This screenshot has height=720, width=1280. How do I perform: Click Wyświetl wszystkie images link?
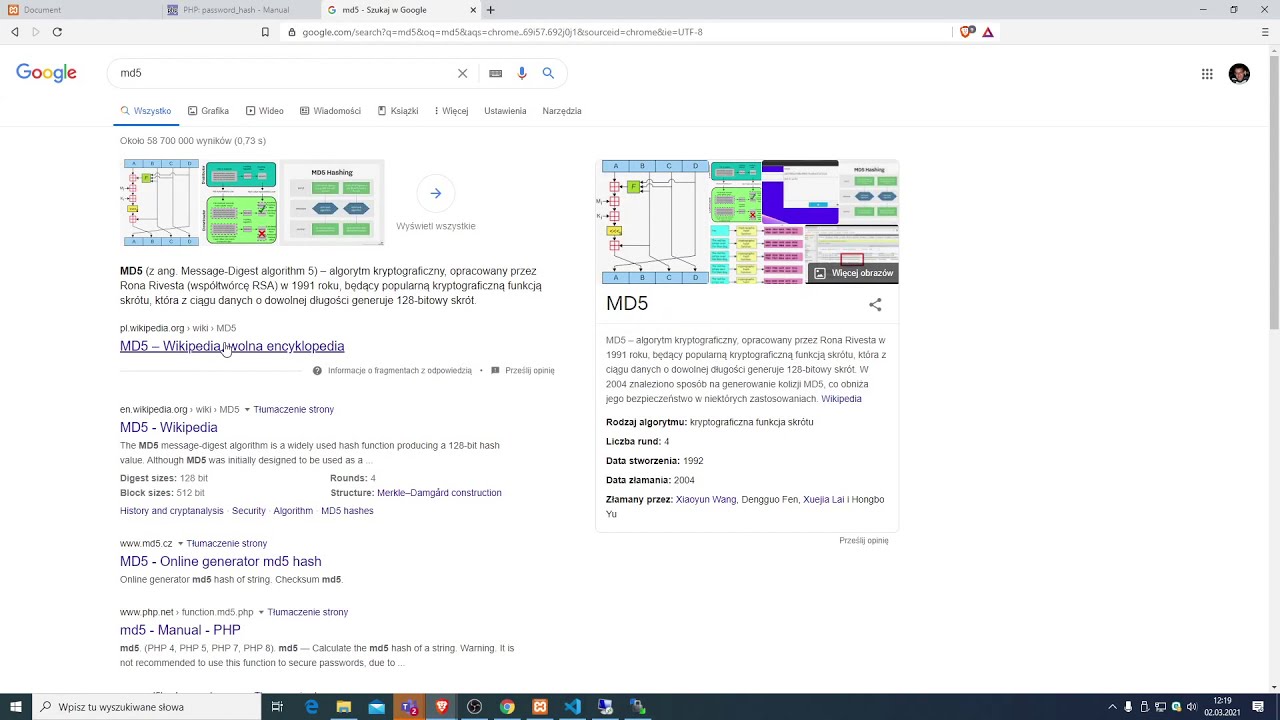coord(436,226)
